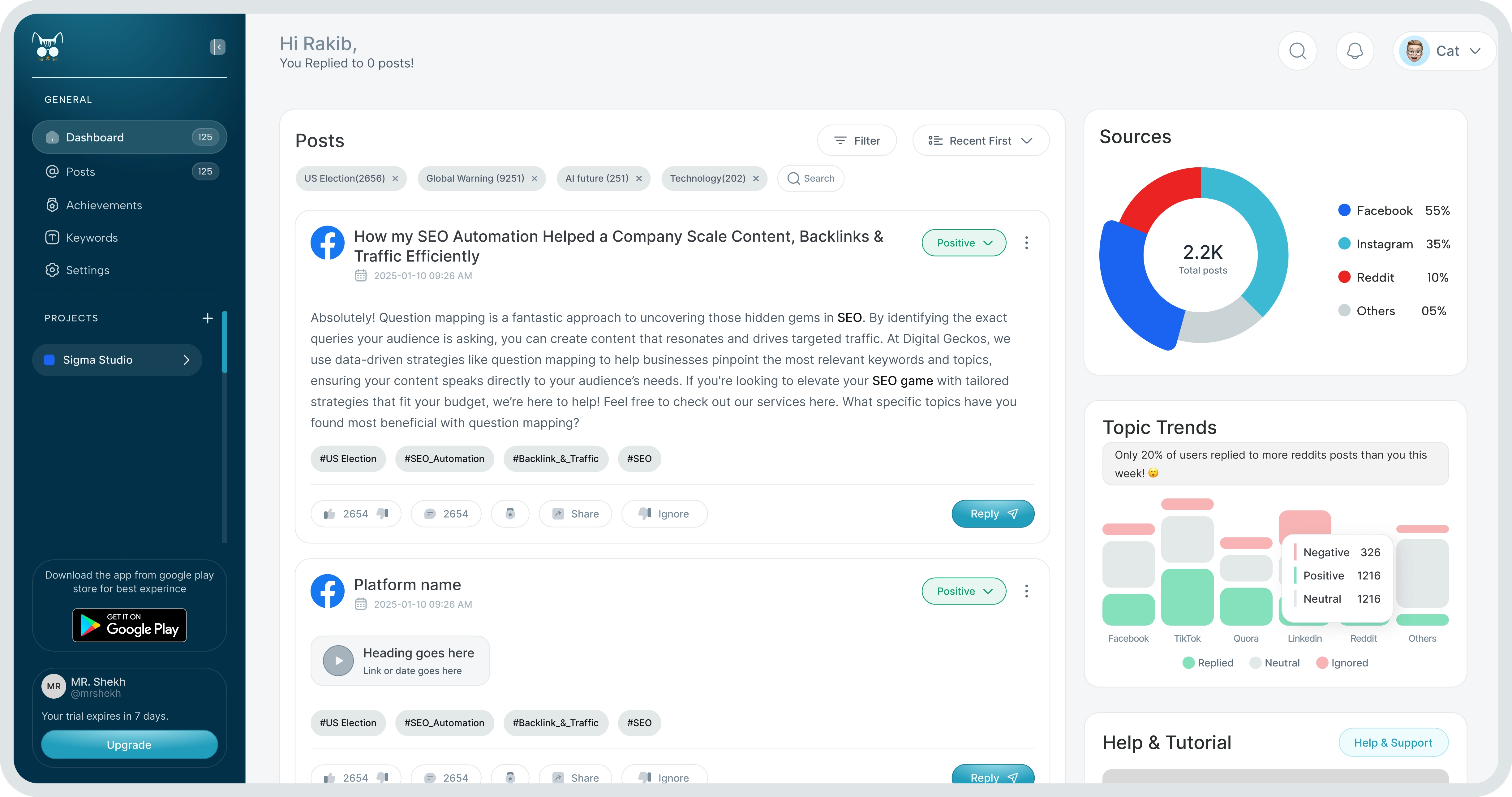Image resolution: width=1512 pixels, height=797 pixels.
Task: Click the bot shield icon on the first post
Action: [509, 513]
